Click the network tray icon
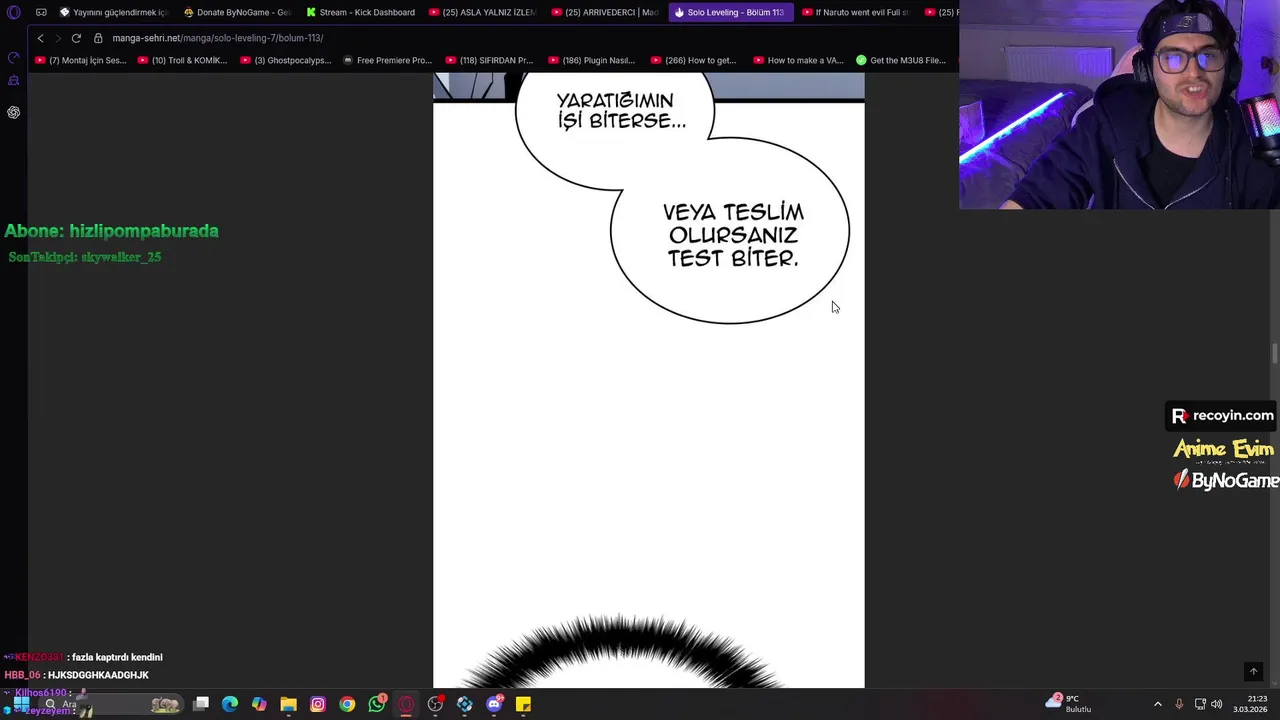The height and width of the screenshot is (720, 1280). [1200, 704]
